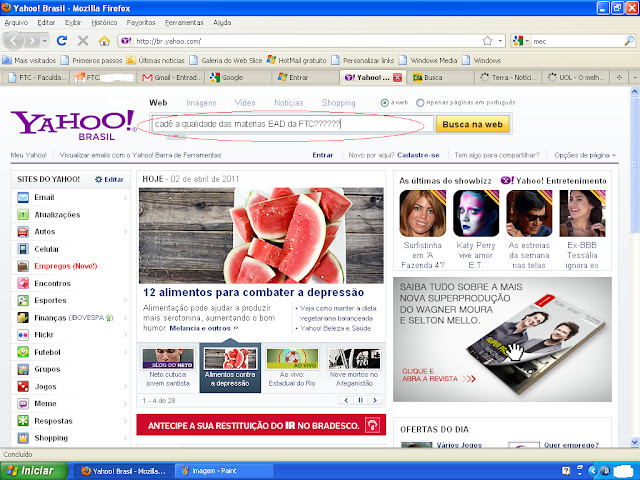Switch to the Google tab
This screenshot has width=640, height=480.
click(238, 77)
